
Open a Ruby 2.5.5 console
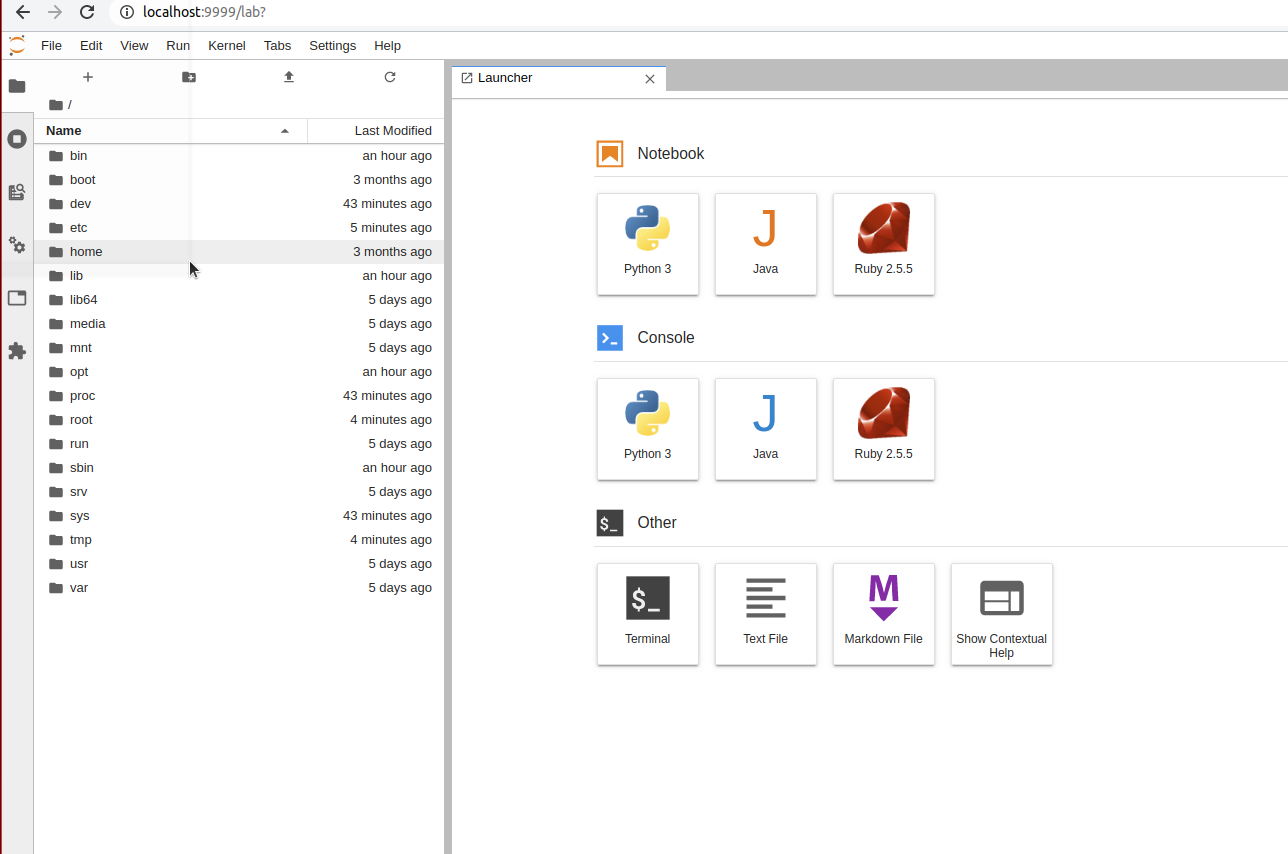pos(883,428)
